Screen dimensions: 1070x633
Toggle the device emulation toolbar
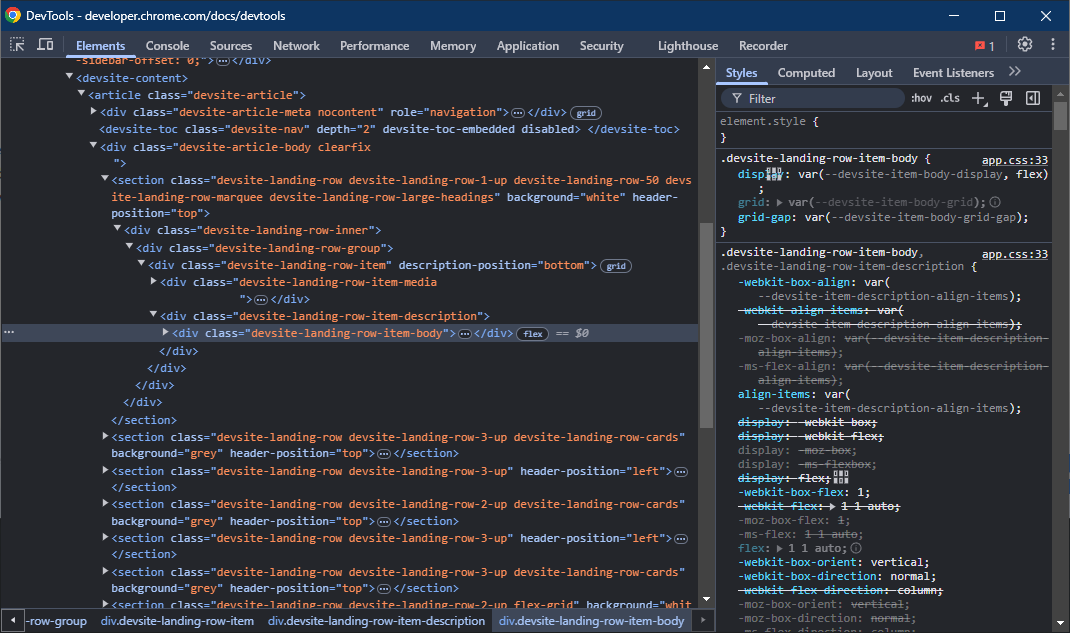[42, 45]
